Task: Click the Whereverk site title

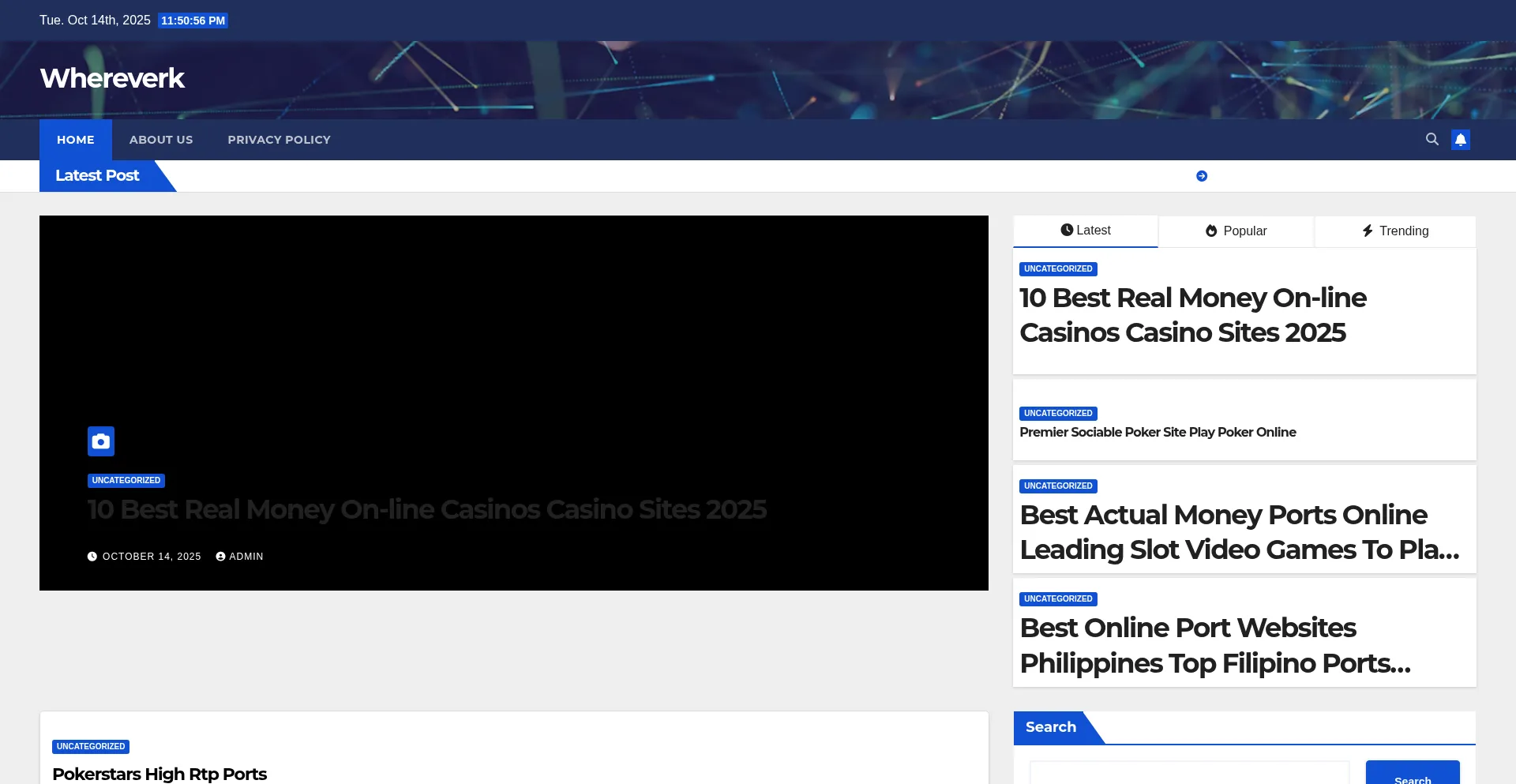Action: point(112,78)
